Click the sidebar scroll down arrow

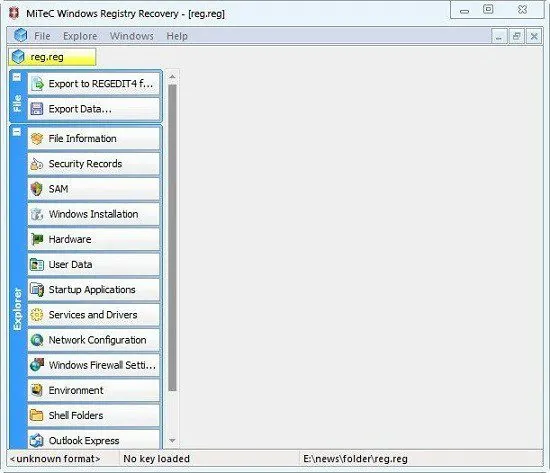pos(172,440)
